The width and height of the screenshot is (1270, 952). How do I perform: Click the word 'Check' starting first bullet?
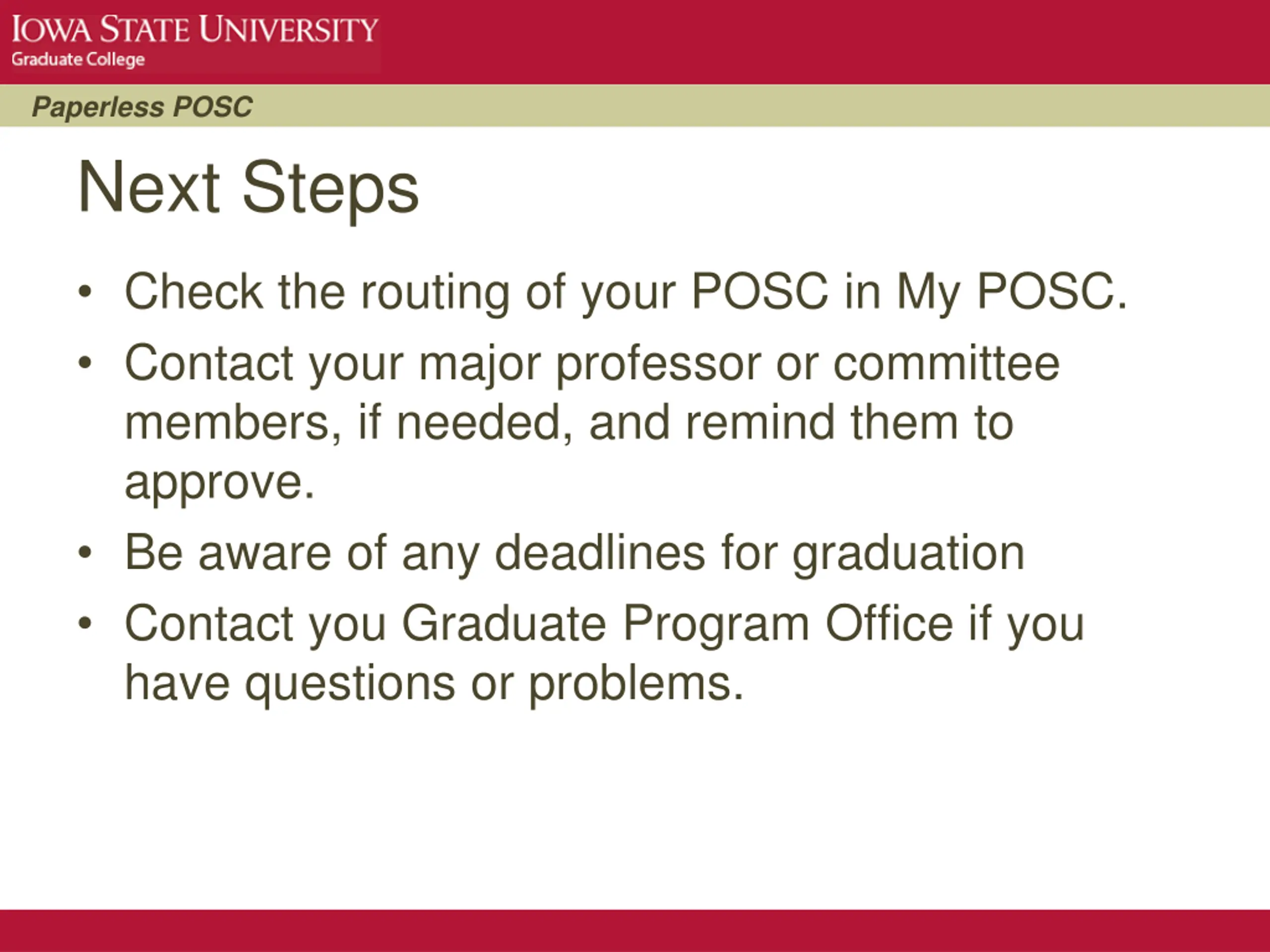(x=193, y=292)
